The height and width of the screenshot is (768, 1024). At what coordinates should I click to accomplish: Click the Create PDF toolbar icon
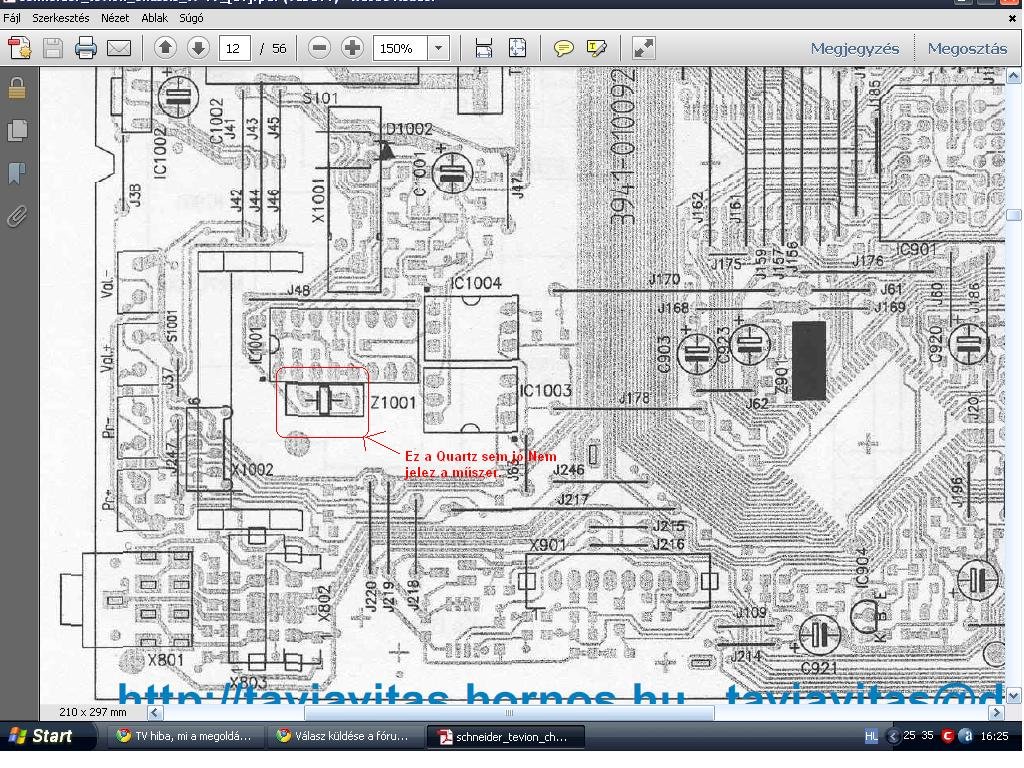click(x=19, y=48)
